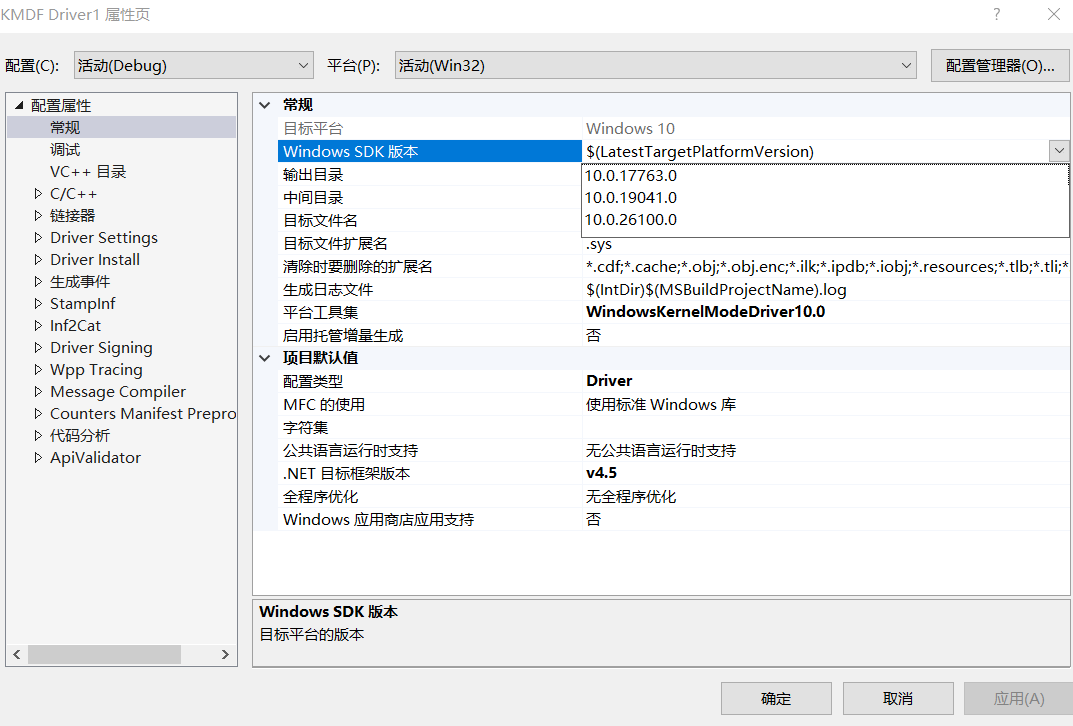1073x726 pixels.
Task: Close the KMDF Driver1 属性页 dialog
Action: 1054,14
